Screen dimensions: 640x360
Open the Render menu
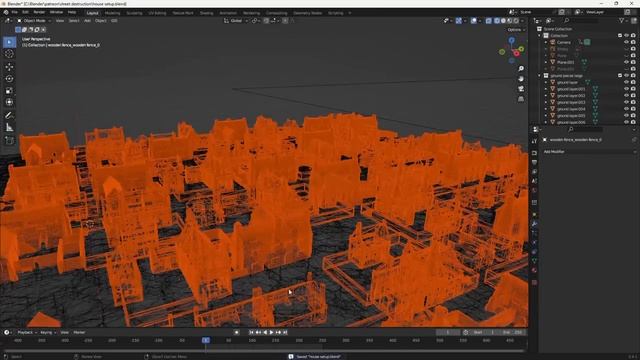(39, 13)
